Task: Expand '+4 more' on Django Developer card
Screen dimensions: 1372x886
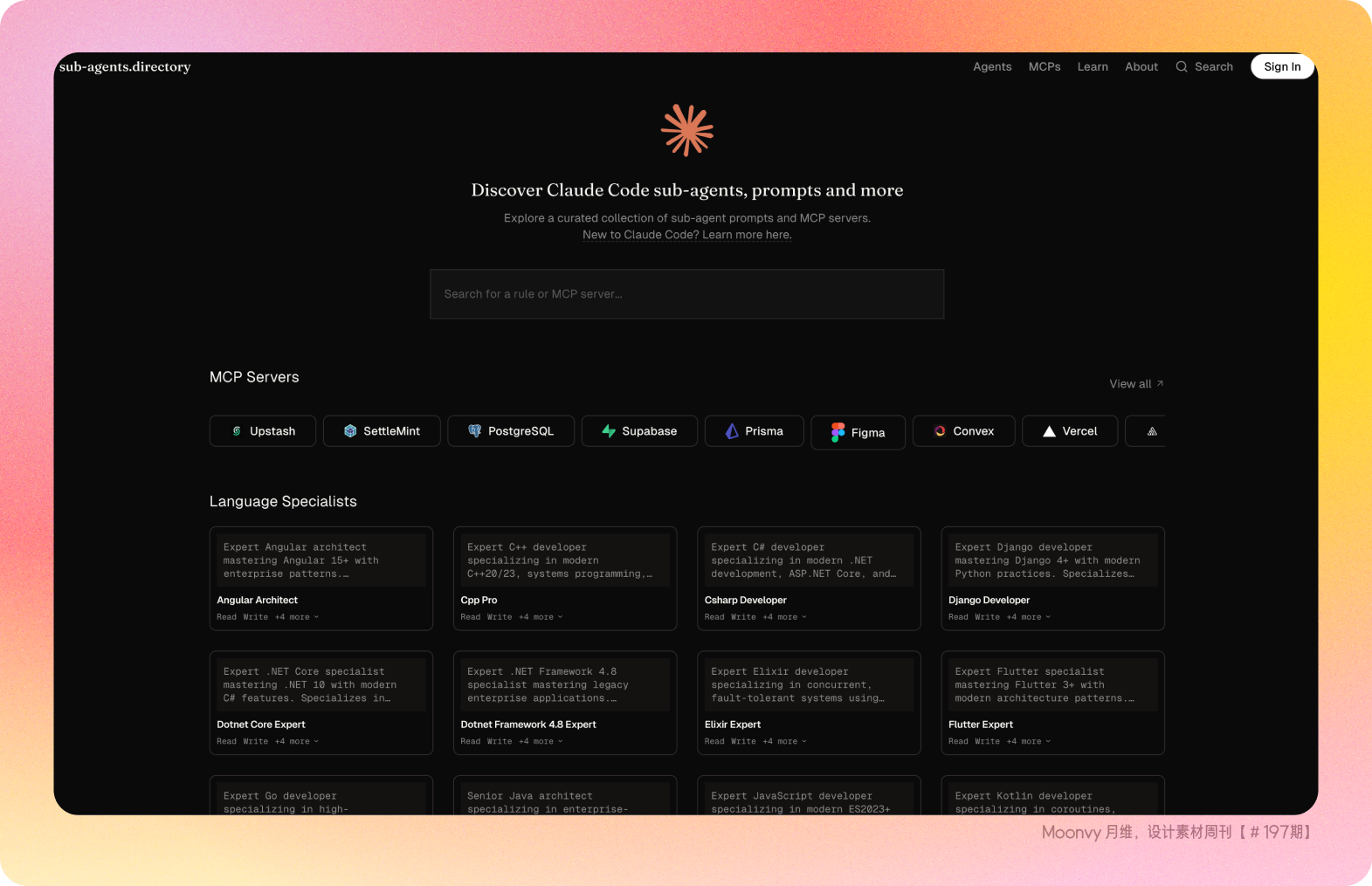Action: tap(1028, 617)
